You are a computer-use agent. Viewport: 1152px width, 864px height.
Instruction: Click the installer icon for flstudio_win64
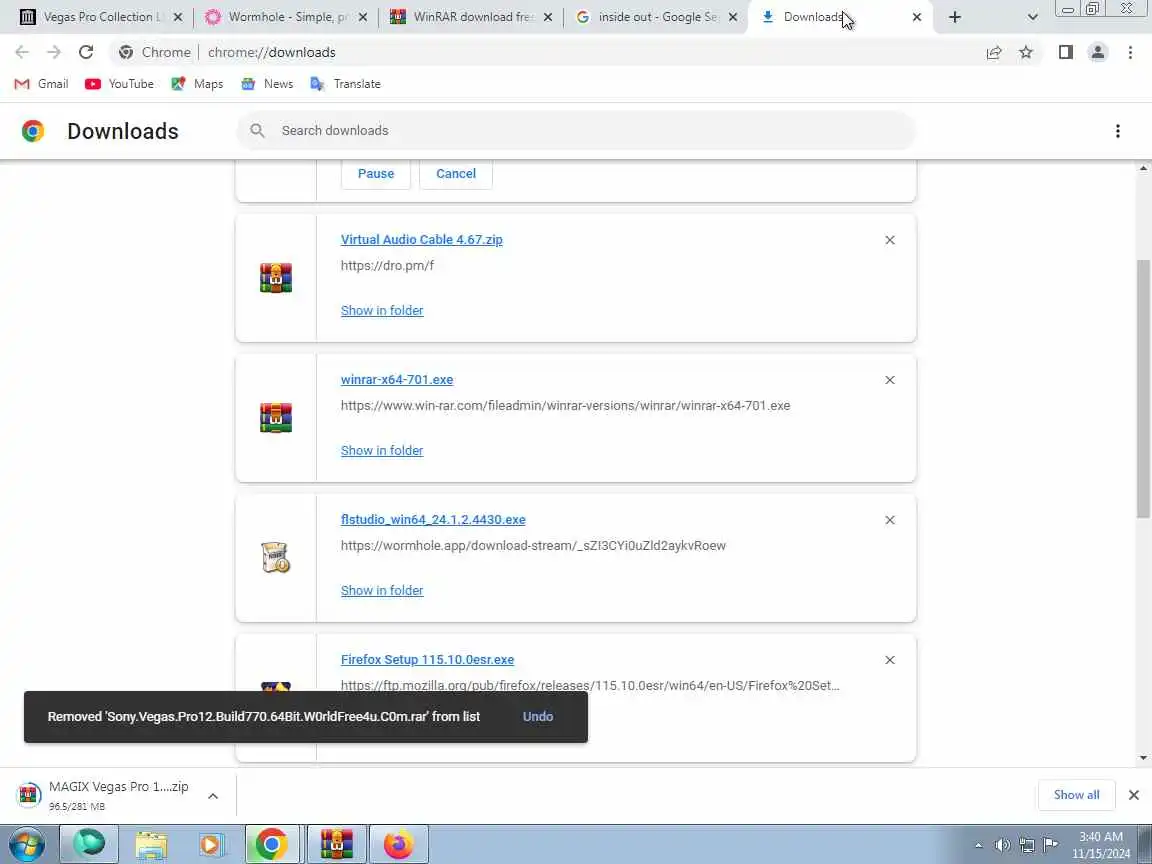[x=276, y=558]
